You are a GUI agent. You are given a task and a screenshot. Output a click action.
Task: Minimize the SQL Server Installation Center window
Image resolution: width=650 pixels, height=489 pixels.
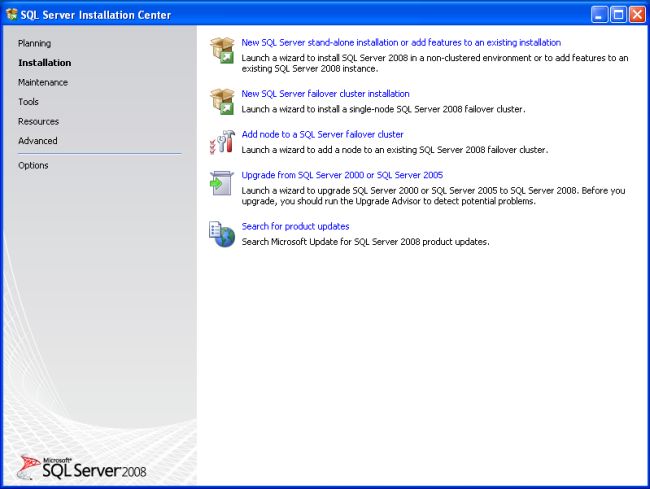click(599, 15)
